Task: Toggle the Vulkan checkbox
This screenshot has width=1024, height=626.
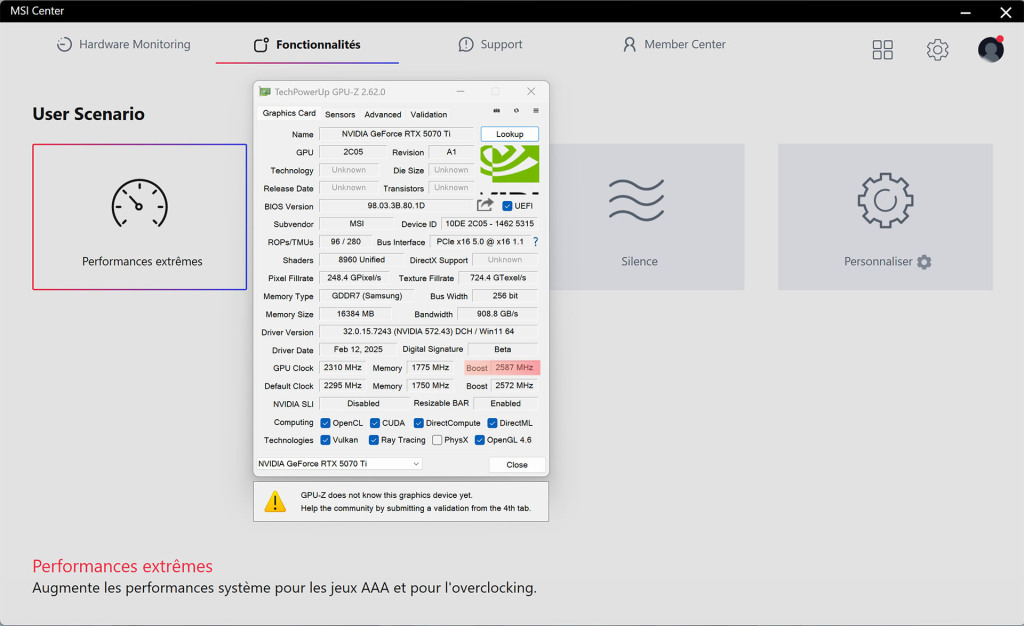Action: pyautogui.click(x=325, y=440)
